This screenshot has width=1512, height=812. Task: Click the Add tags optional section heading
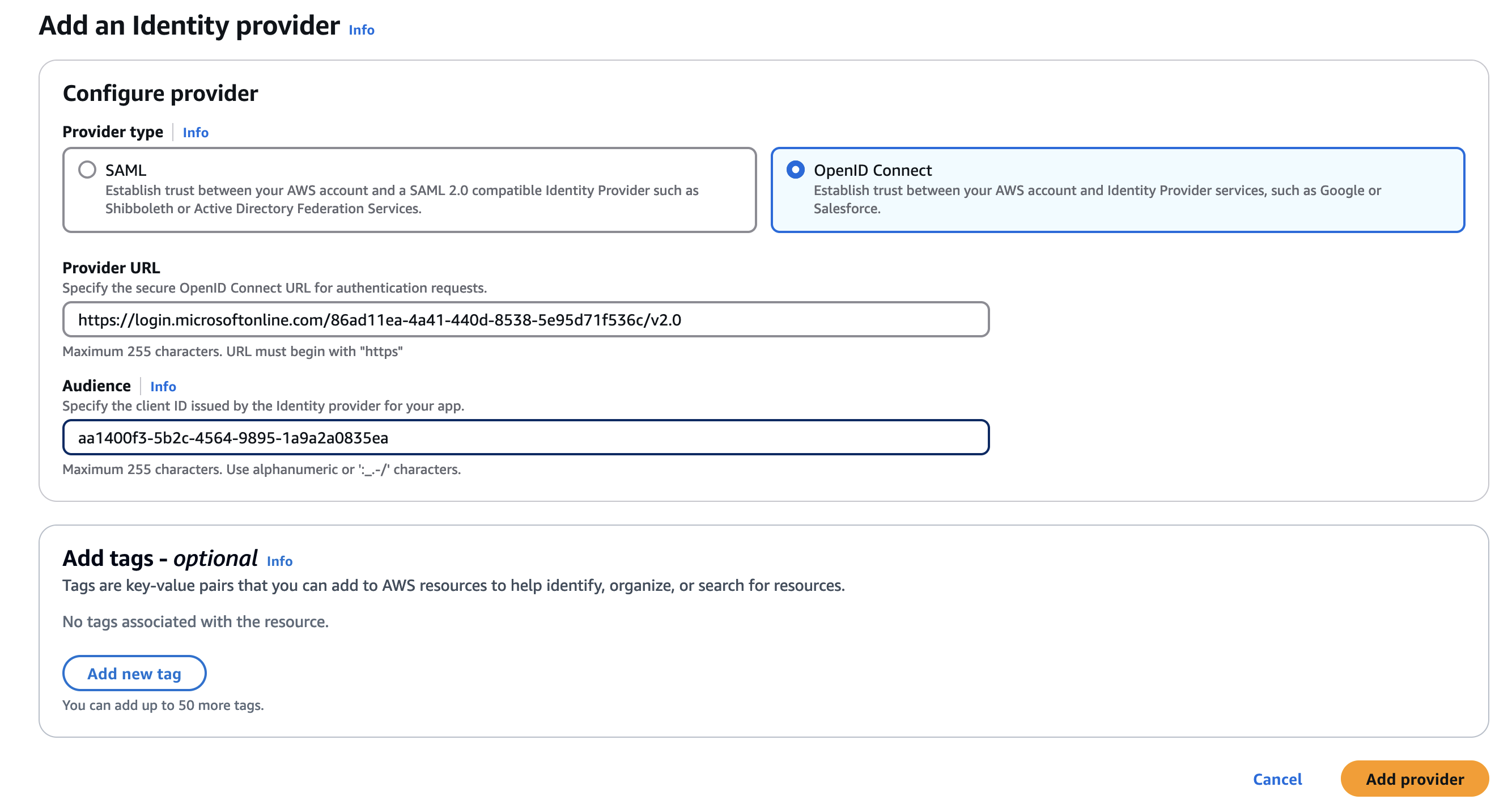(x=160, y=558)
